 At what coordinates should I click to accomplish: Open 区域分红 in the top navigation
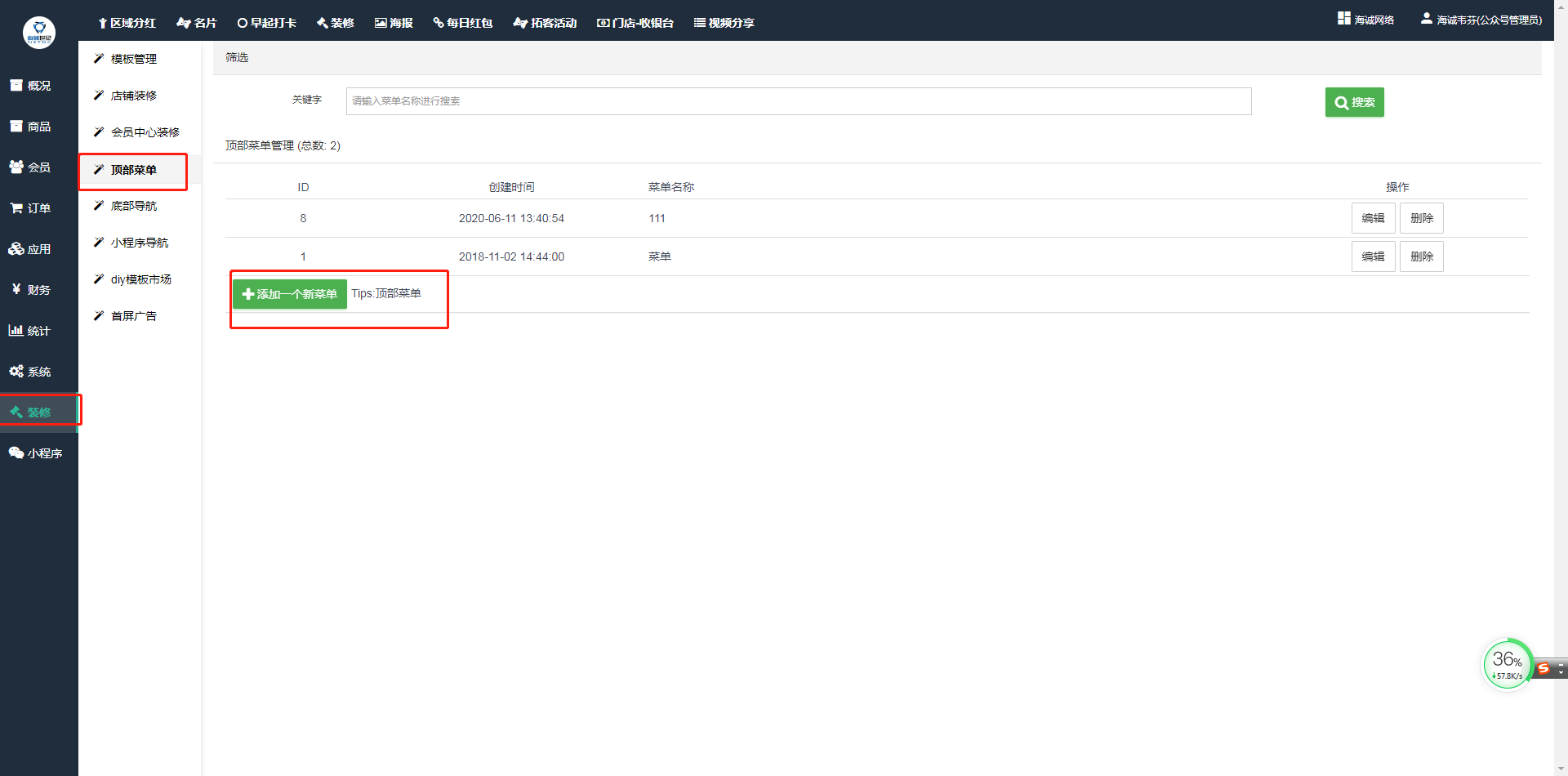(x=127, y=23)
